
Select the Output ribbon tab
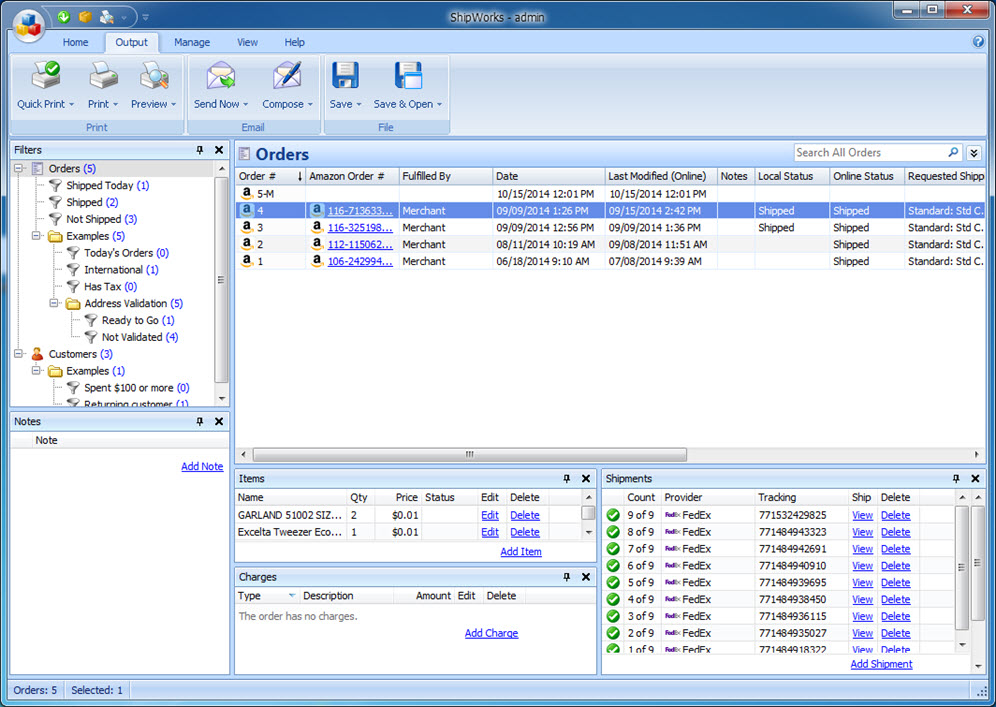[131, 42]
